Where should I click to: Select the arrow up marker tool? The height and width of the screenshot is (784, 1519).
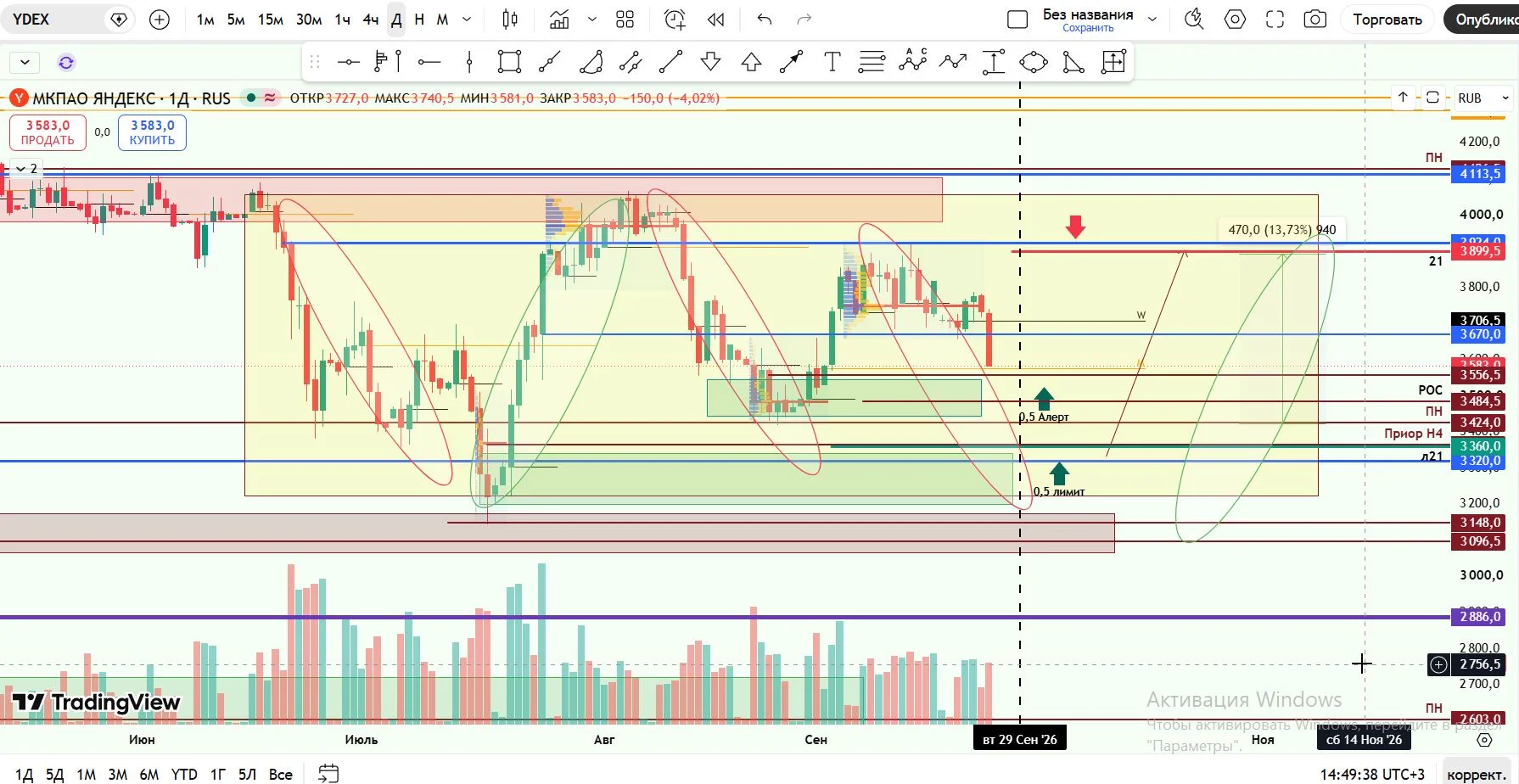pyautogui.click(x=751, y=62)
